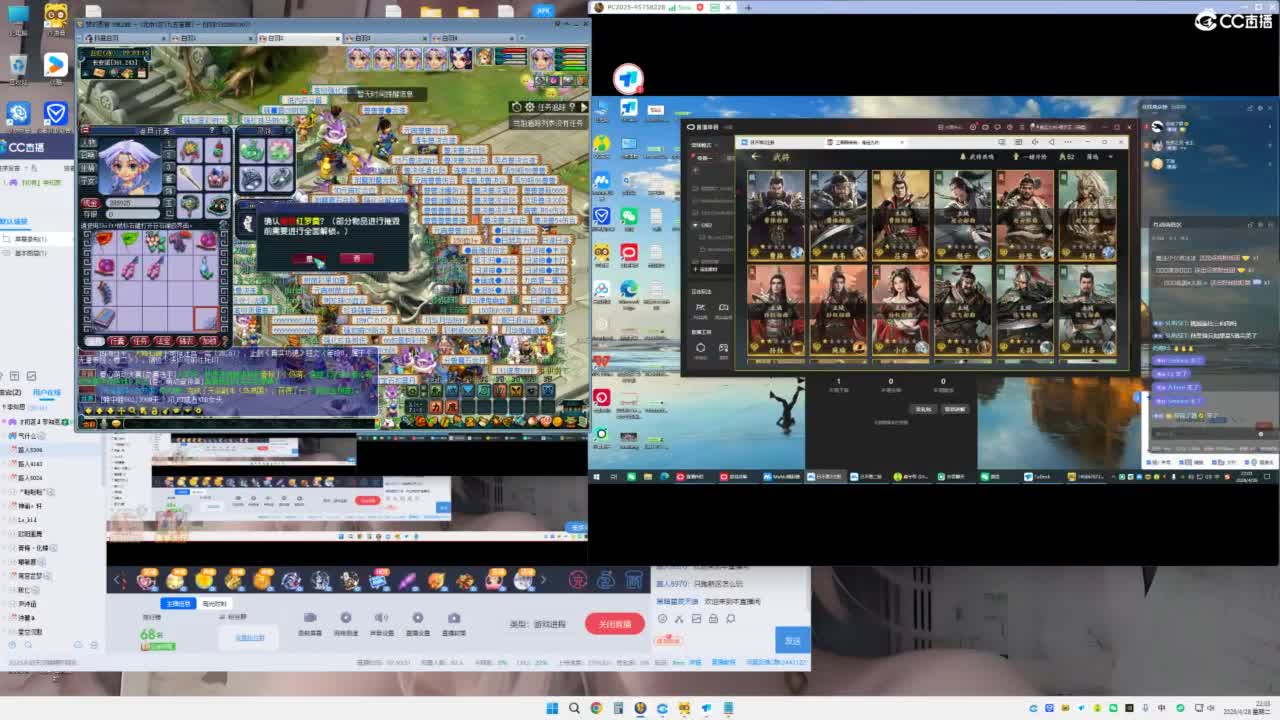Launch Chrome from the Windows taskbar
Screen dimensions: 1280x720
pos(596,709)
